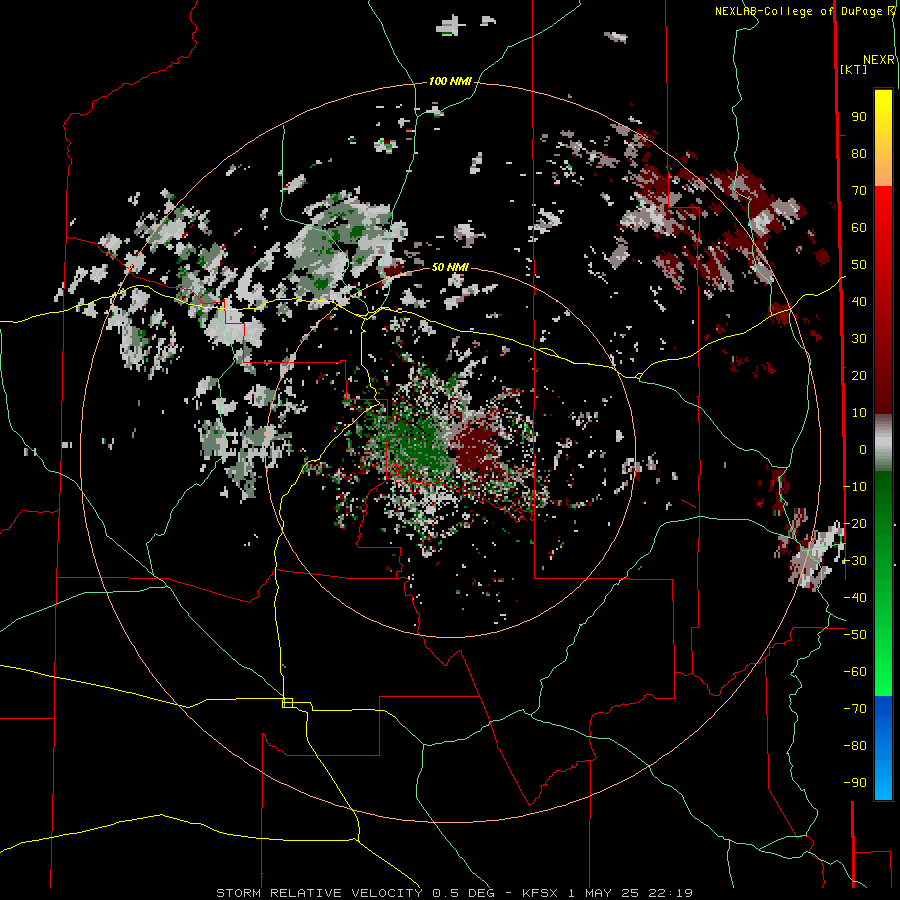The height and width of the screenshot is (900, 900).
Task: Click the 50 value on the velocity scale
Action: pos(859,265)
